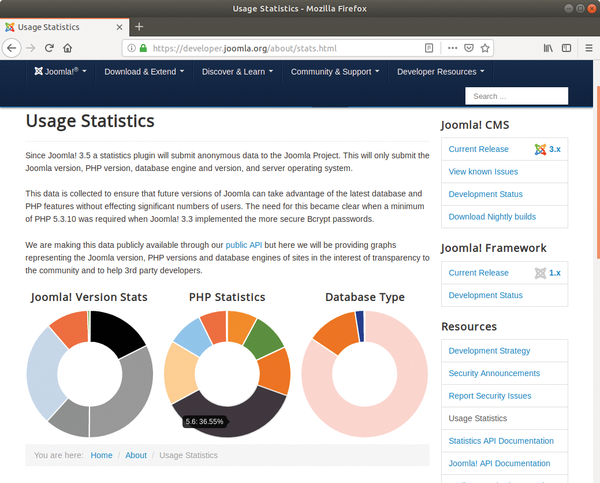This screenshot has width=600, height=483.
Task: Click the Database Type chart title
Action: click(365, 297)
